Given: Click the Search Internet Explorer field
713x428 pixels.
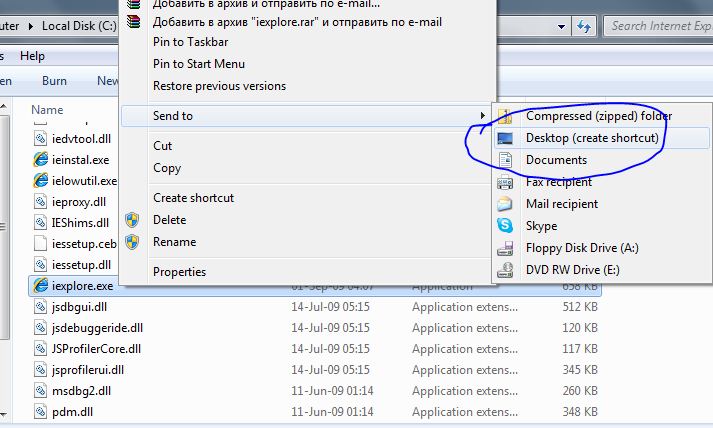Looking at the screenshot, I should (x=659, y=26).
